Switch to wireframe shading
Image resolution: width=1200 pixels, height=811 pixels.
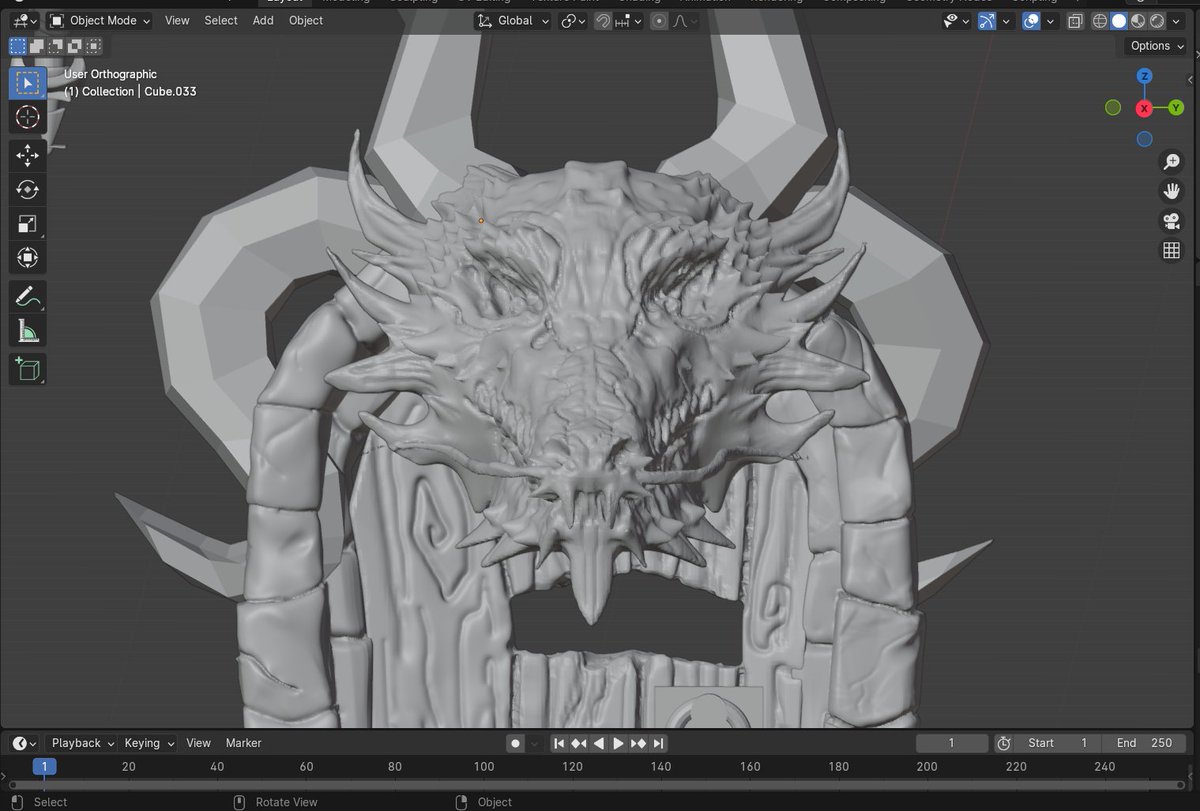click(x=1100, y=20)
